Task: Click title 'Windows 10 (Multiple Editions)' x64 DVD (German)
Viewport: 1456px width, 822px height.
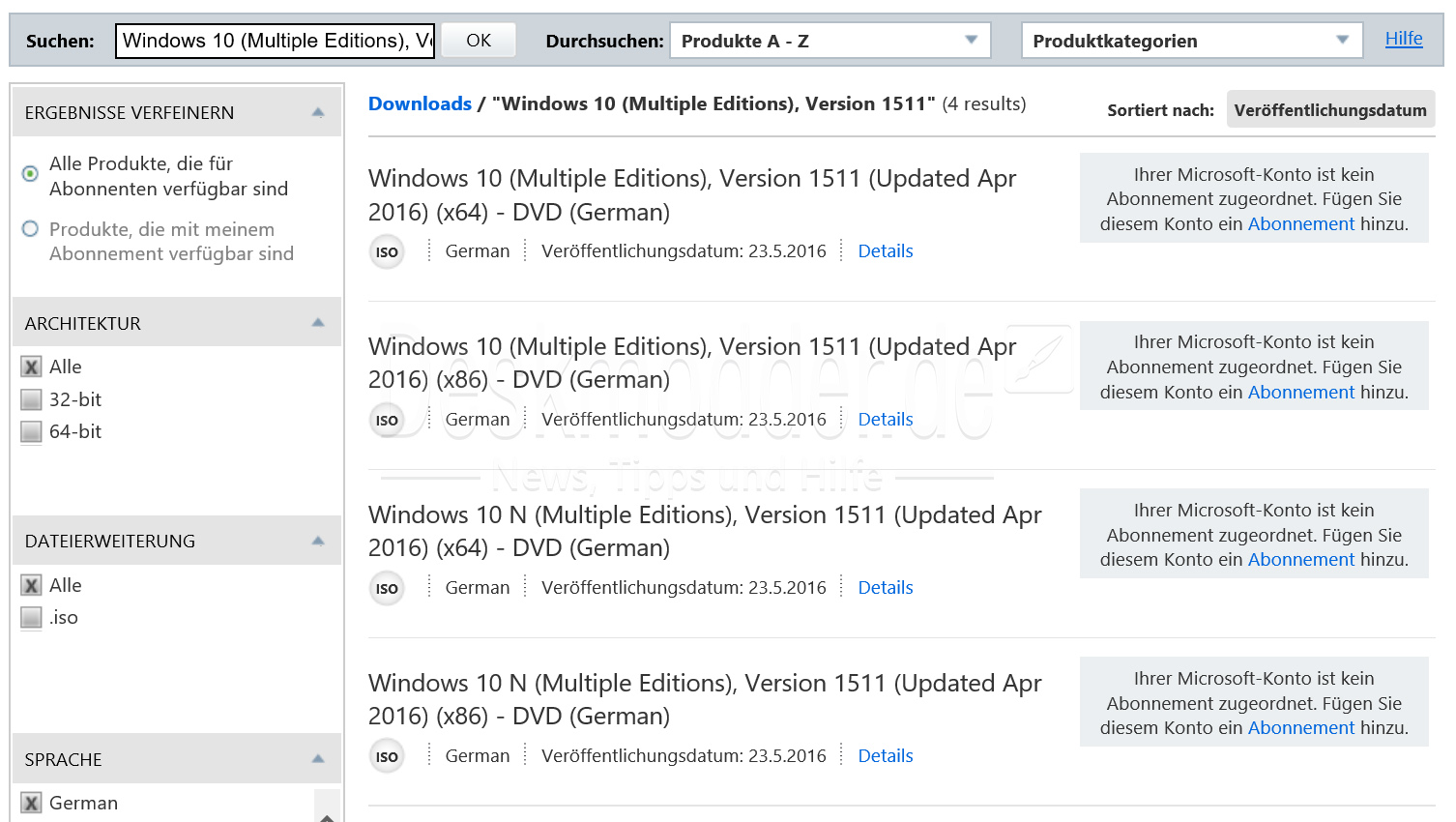Action: pos(692,195)
